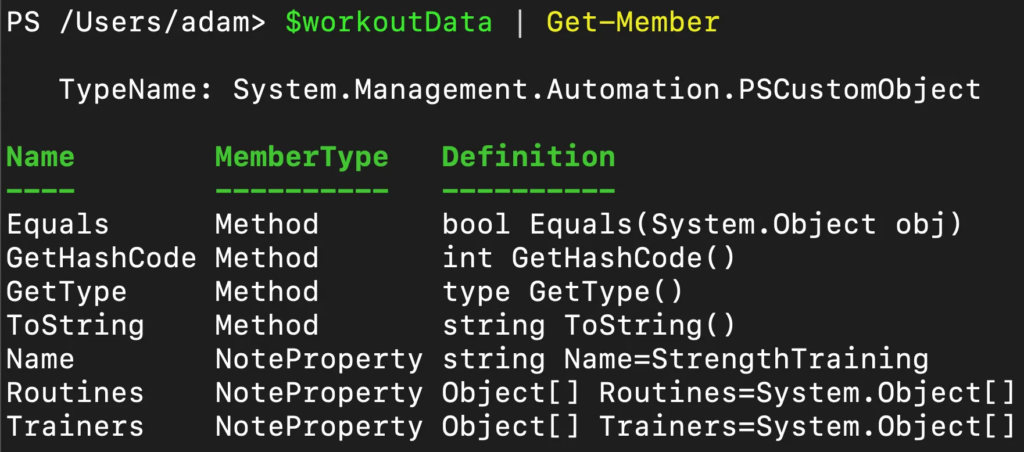Click the pipe character in the command
This screenshot has height=452, width=1024.
(x=520, y=24)
